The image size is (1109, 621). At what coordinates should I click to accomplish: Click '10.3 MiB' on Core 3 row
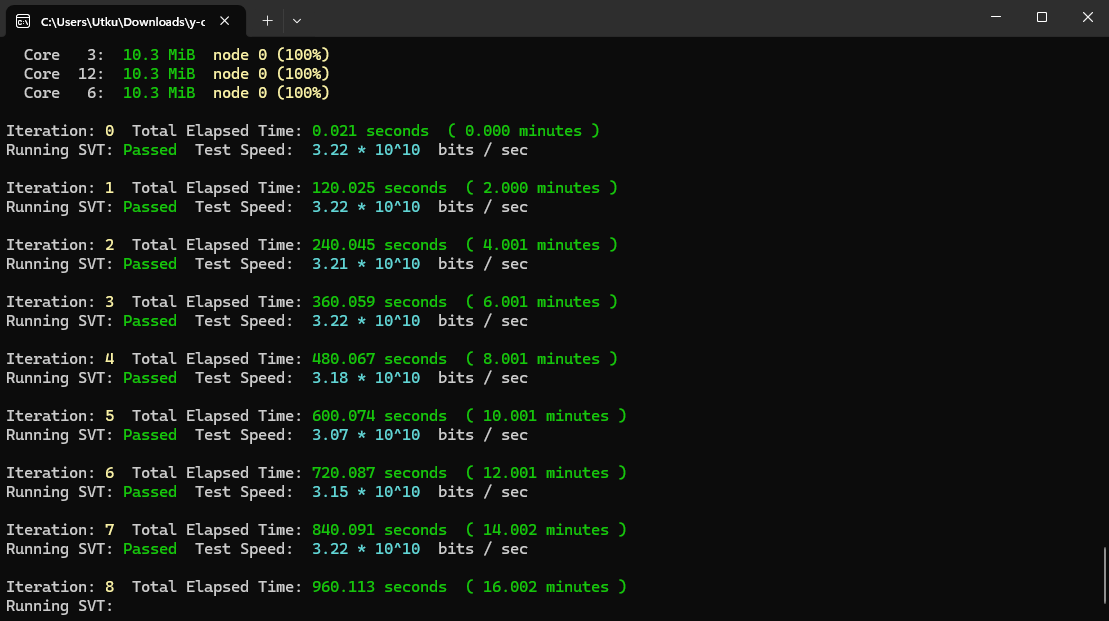tap(159, 54)
